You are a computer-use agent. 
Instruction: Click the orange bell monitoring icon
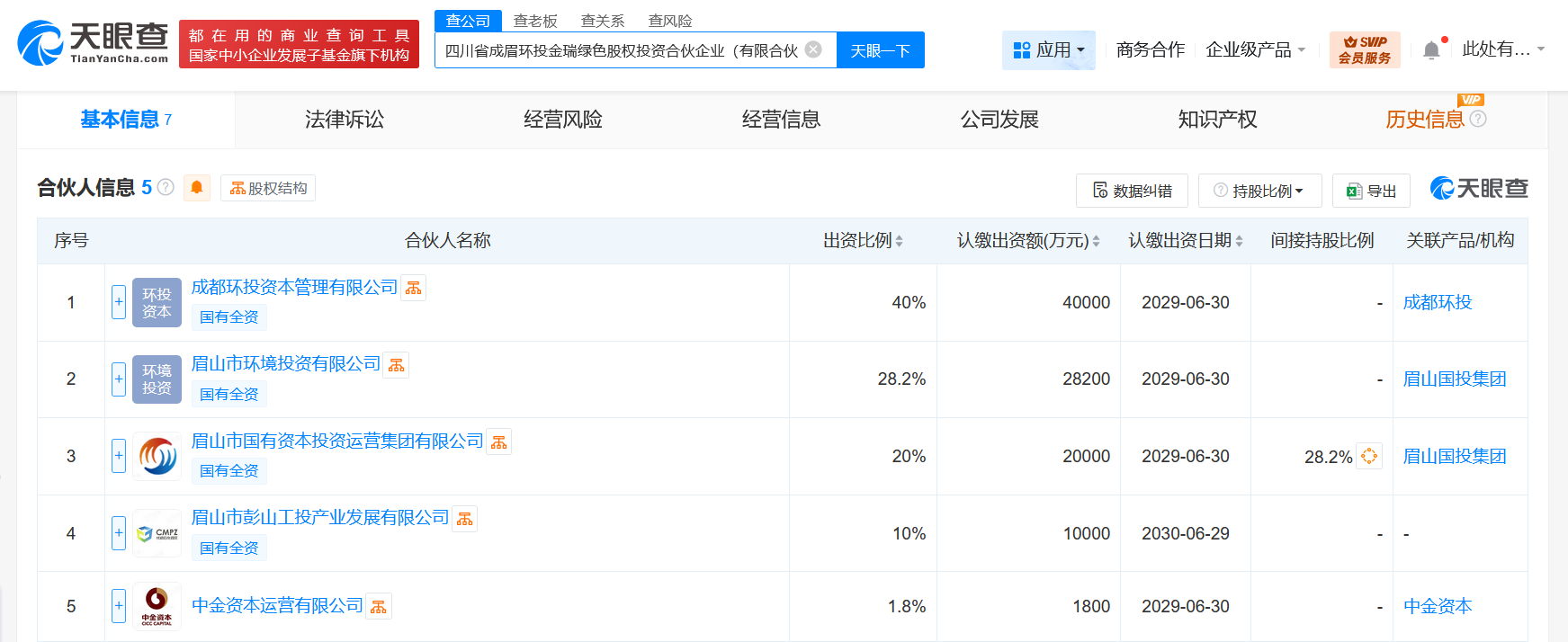tap(196, 188)
